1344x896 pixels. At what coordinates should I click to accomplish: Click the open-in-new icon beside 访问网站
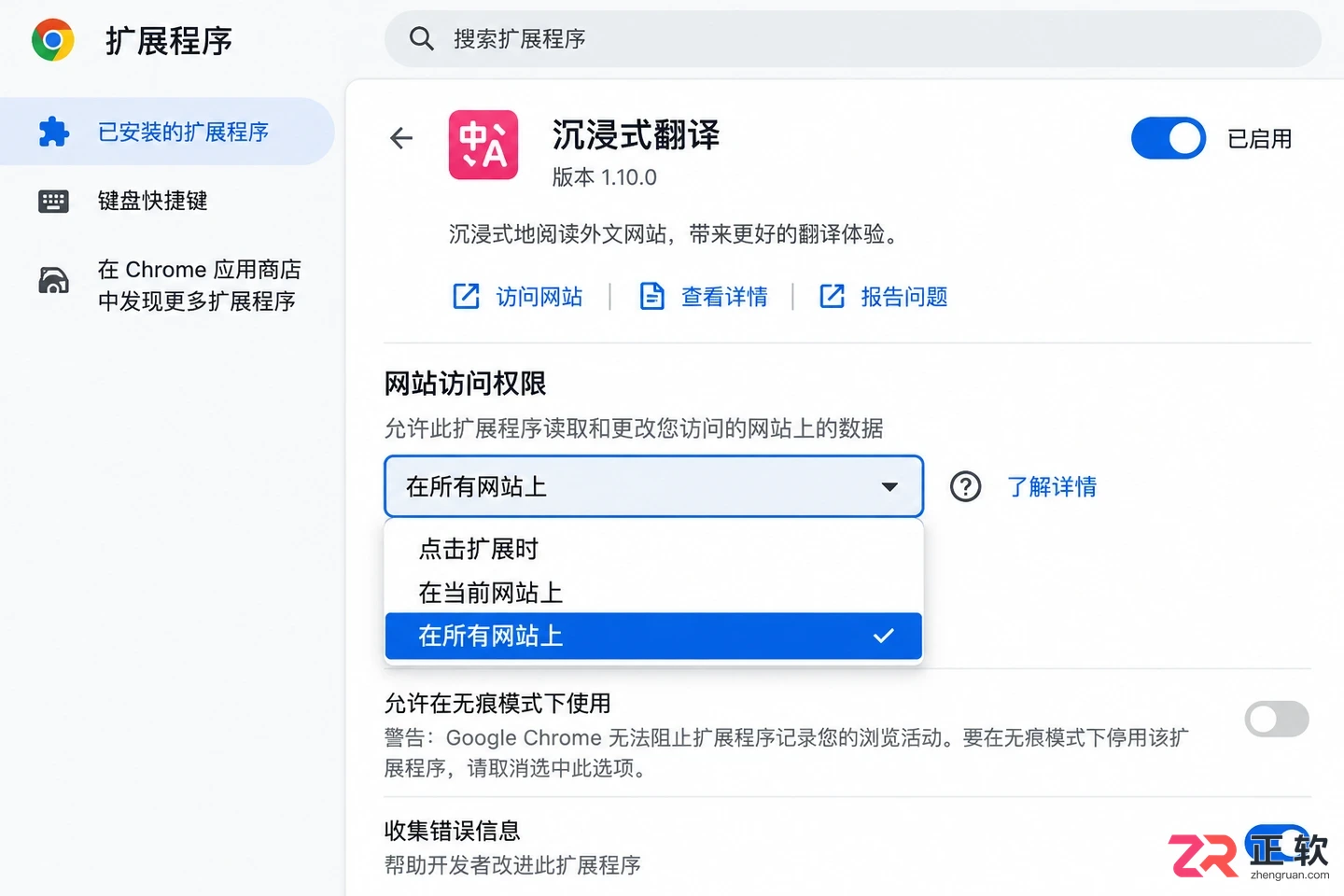[x=466, y=297]
